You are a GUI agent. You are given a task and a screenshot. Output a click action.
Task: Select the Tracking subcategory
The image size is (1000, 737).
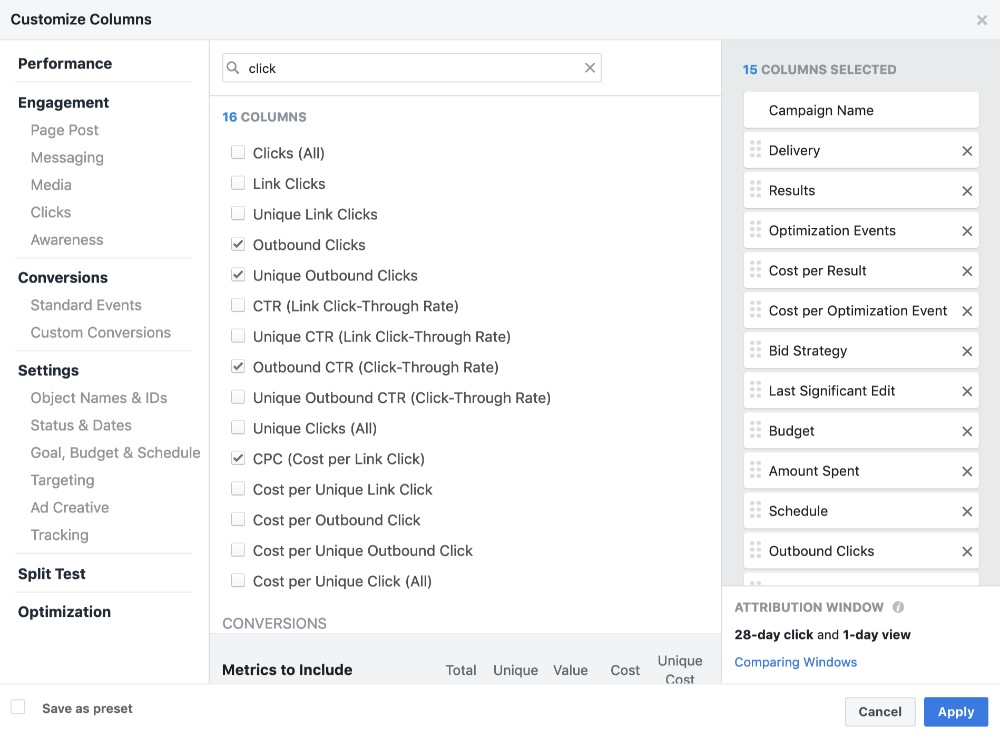point(59,535)
